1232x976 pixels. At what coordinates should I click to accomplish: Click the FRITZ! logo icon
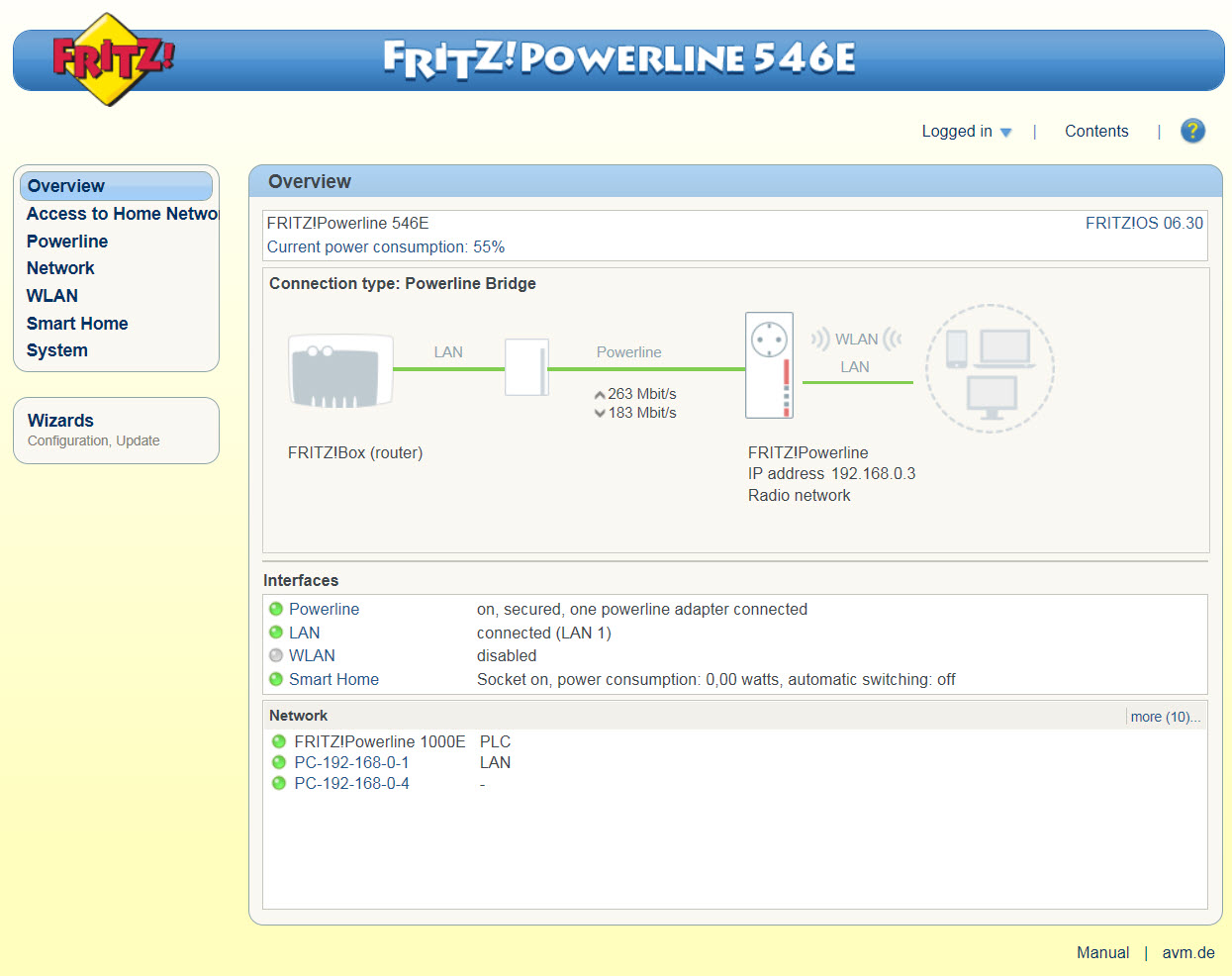coord(112,59)
